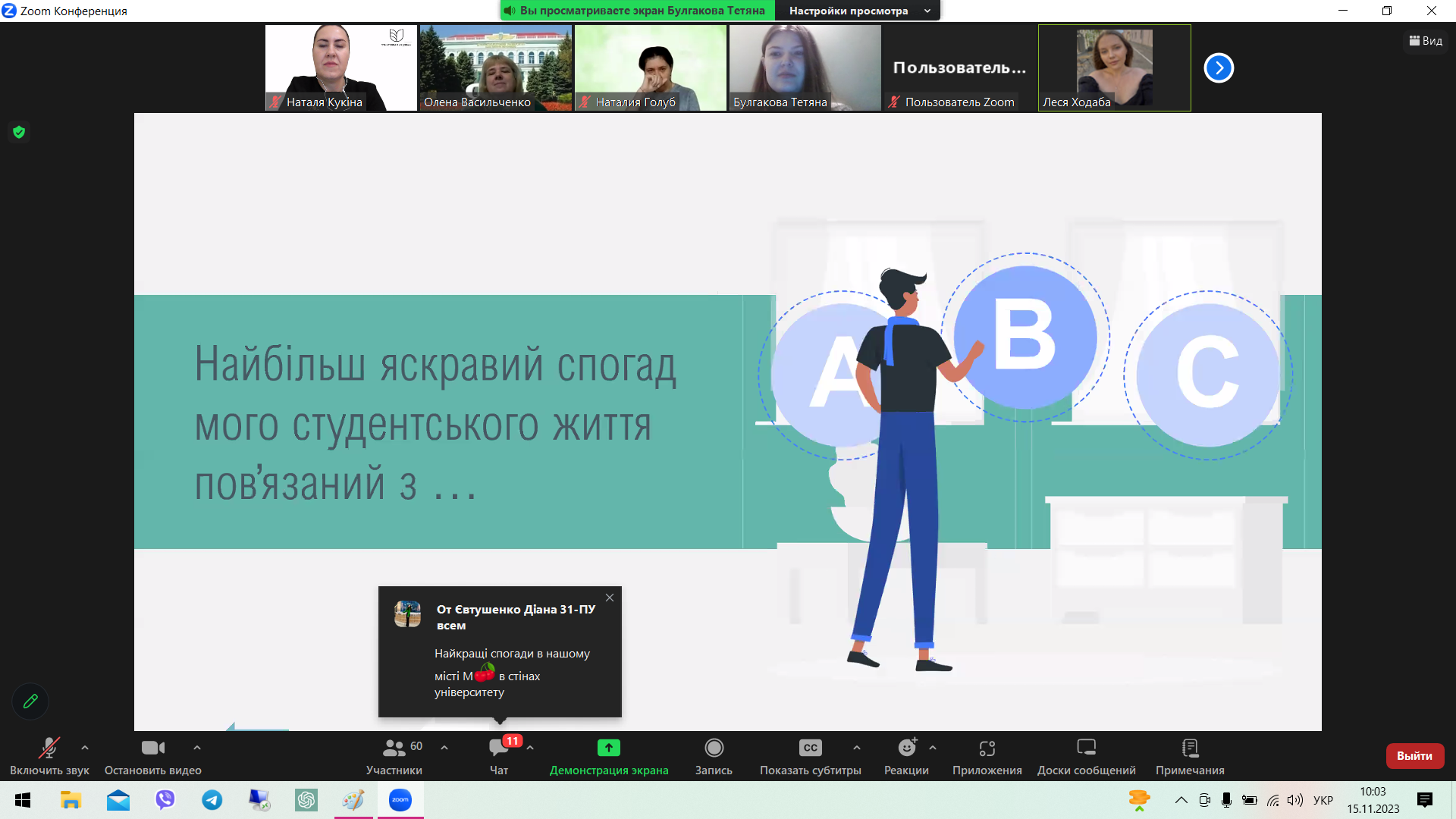Expand audio options arrow next to microphone
The height and width of the screenshot is (819, 1456).
click(x=85, y=748)
